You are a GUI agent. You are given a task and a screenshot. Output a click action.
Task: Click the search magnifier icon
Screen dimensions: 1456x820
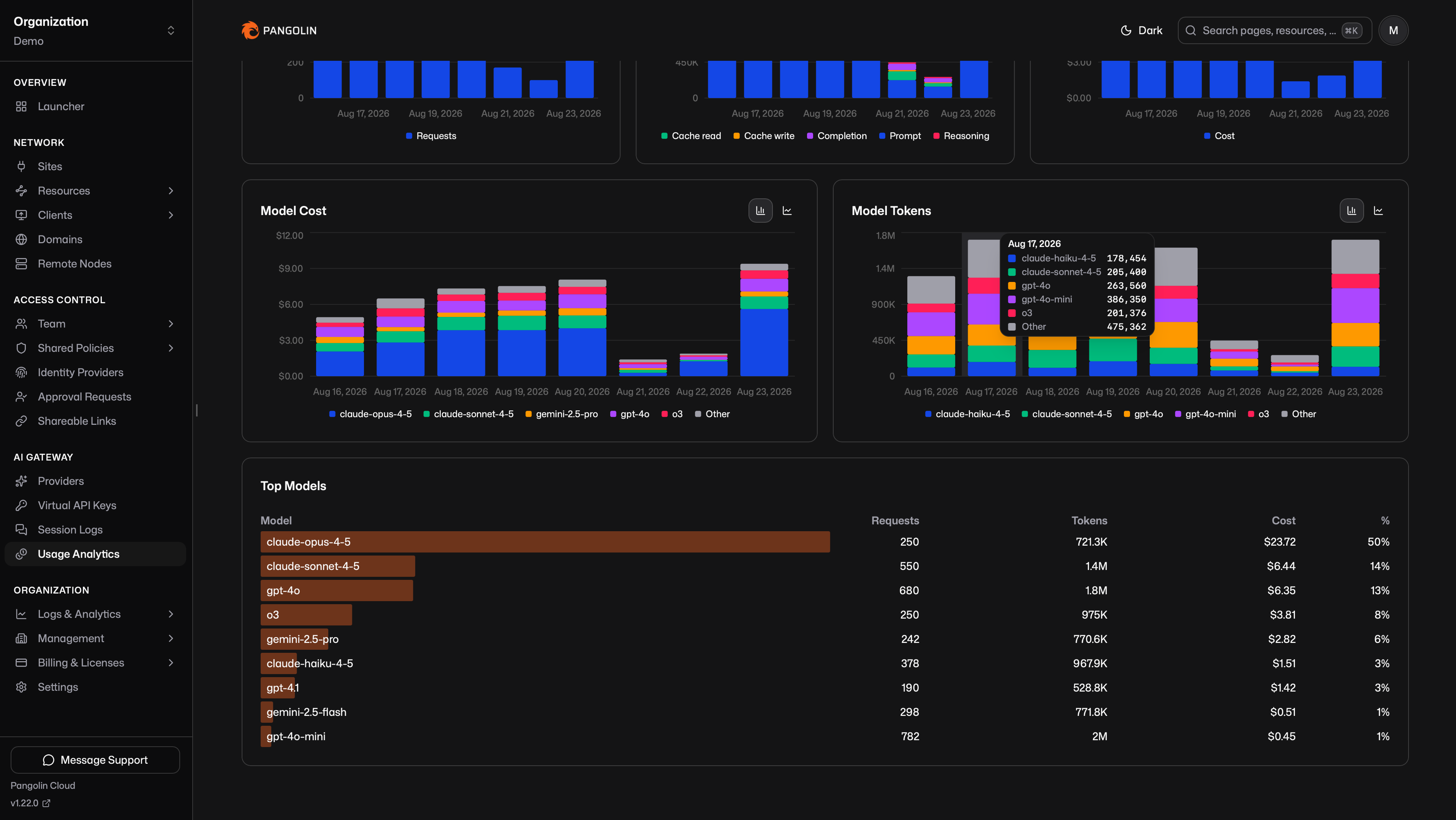(x=1190, y=30)
